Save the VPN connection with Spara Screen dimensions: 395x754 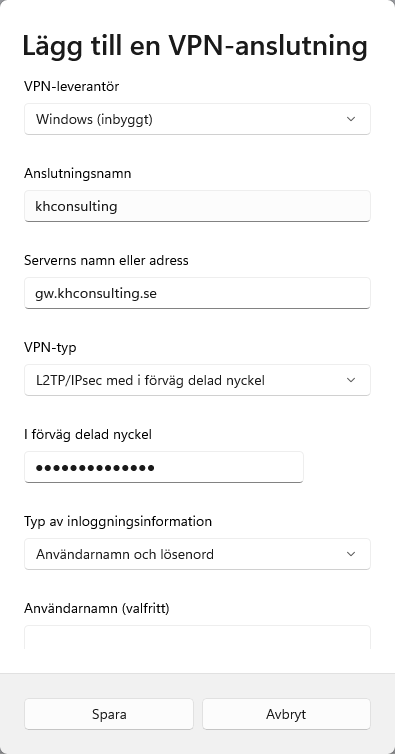click(x=109, y=714)
